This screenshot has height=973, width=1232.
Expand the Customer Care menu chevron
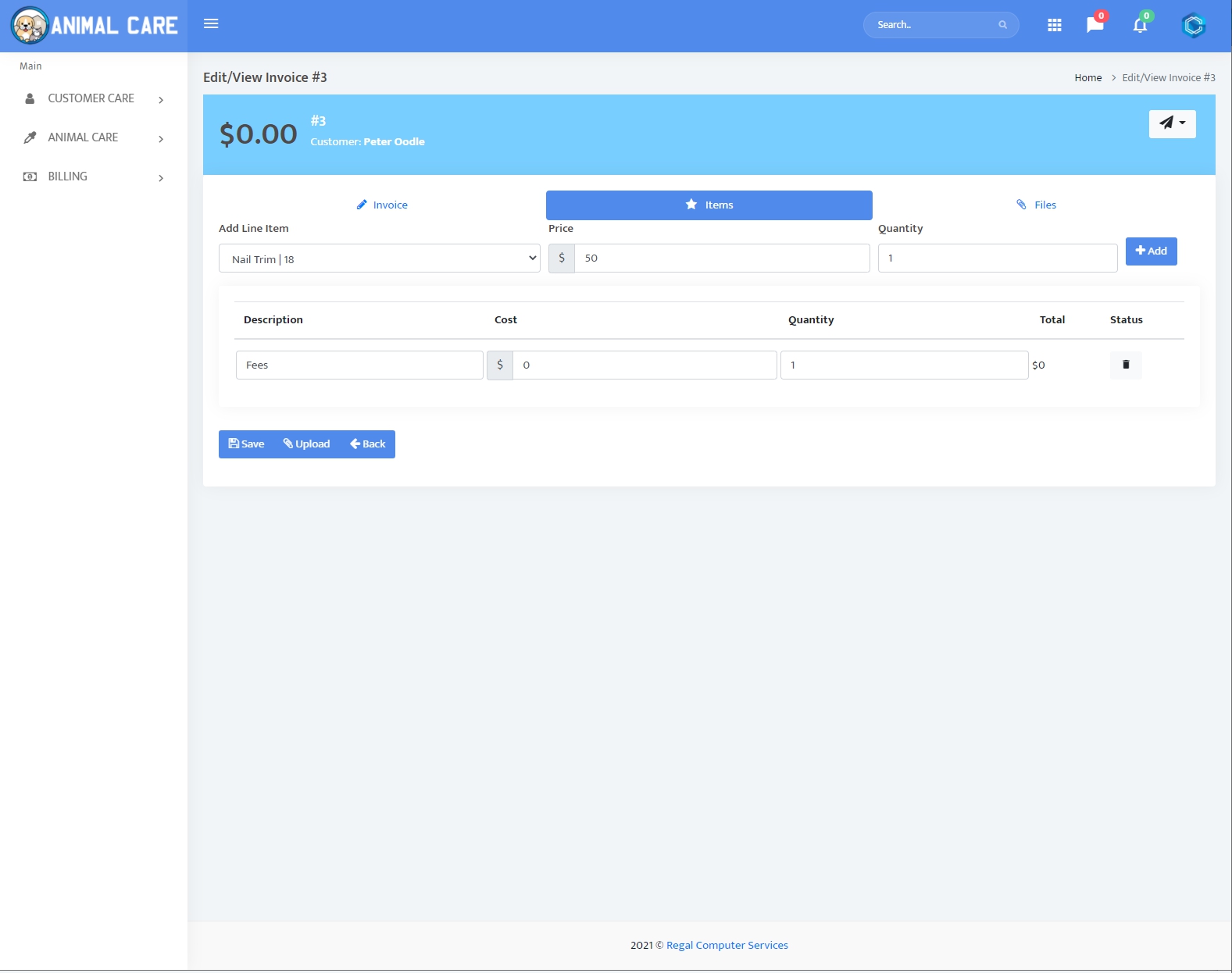161,100
